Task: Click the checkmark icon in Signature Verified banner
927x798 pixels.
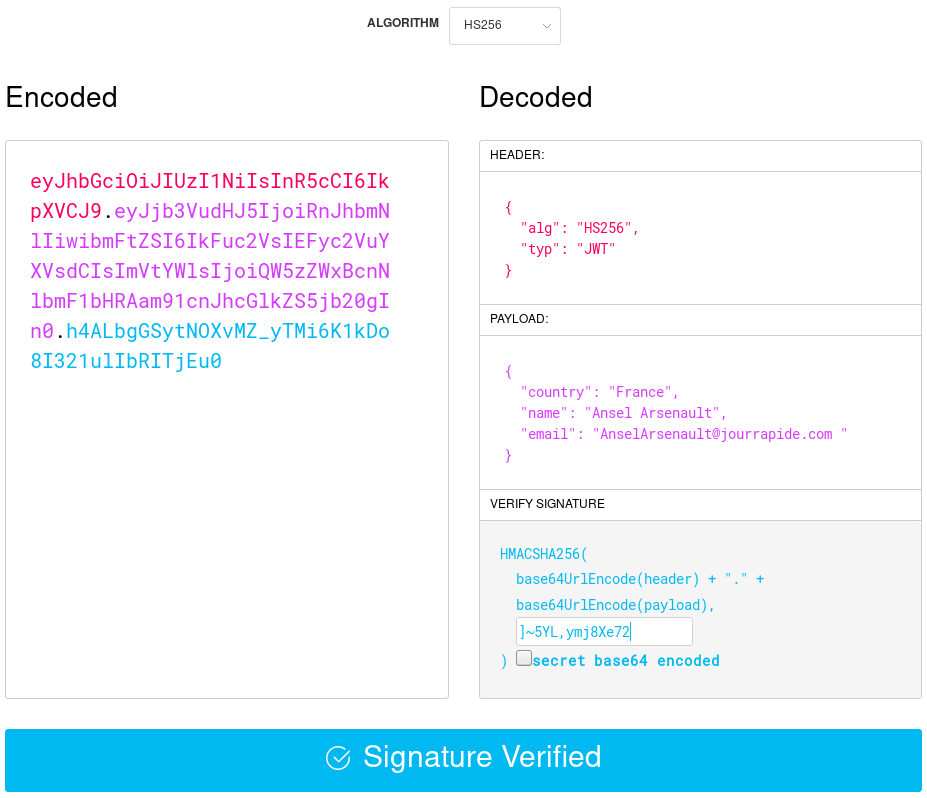Action: click(338, 758)
